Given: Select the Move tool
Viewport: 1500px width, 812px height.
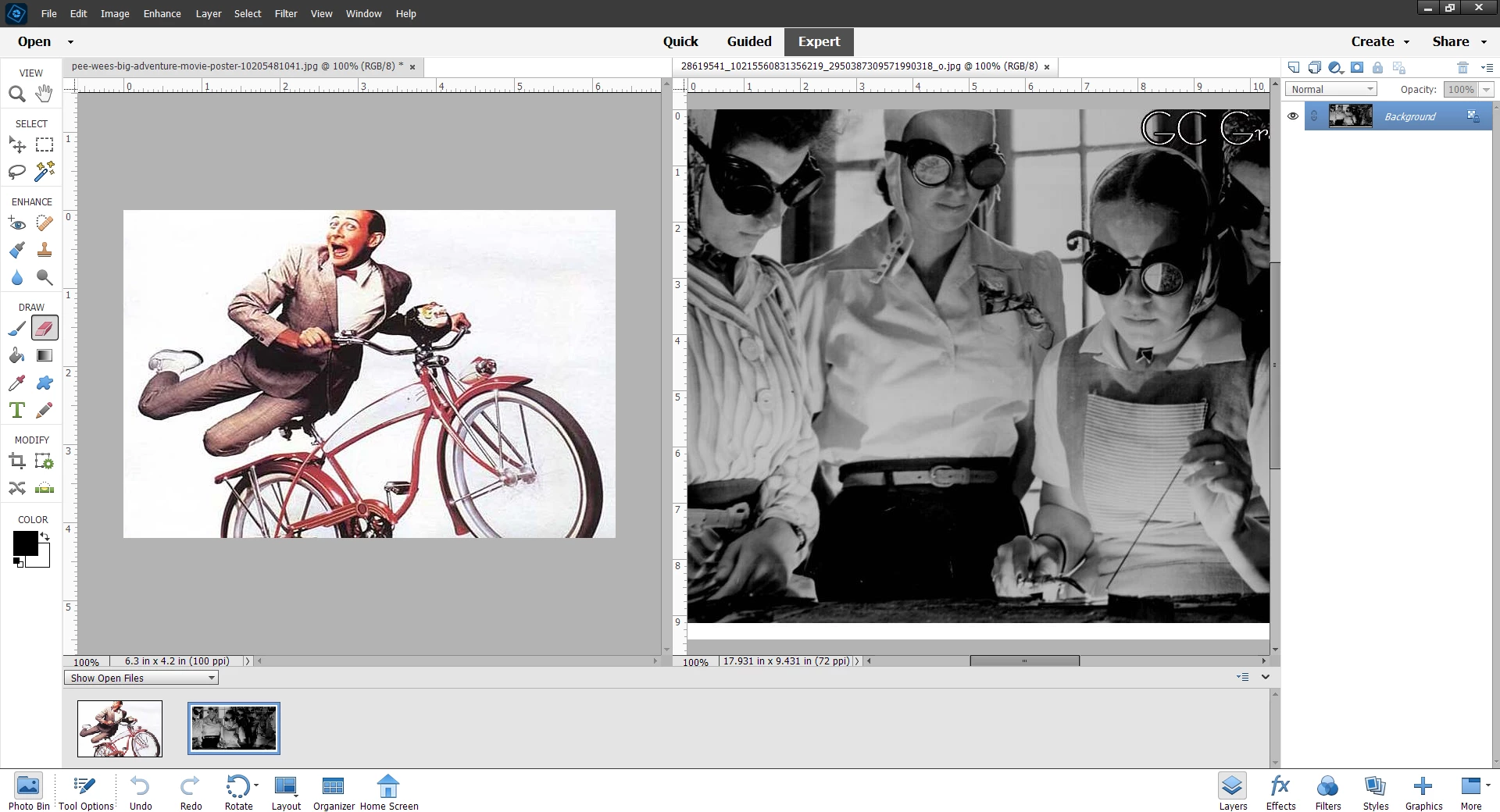Looking at the screenshot, I should (16, 145).
